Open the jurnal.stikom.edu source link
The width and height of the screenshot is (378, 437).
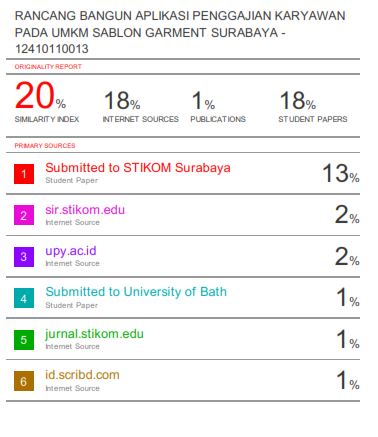coord(94,334)
